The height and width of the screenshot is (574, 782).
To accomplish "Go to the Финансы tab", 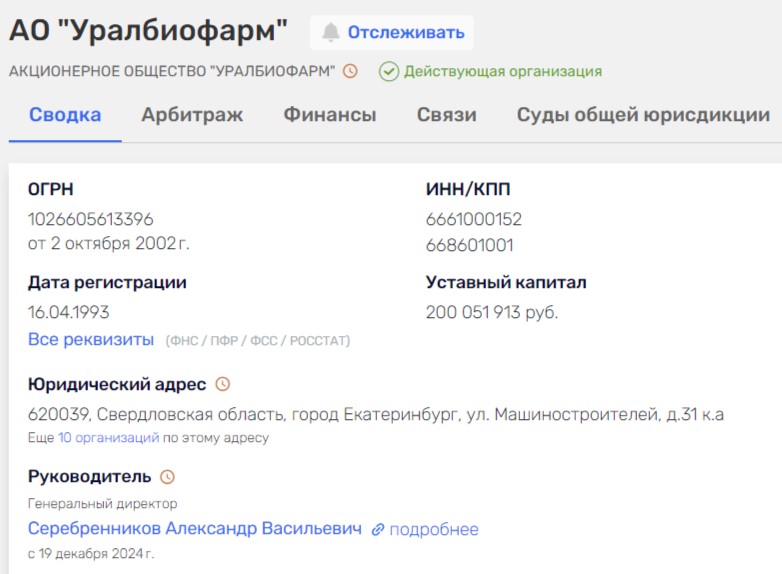I will pos(330,115).
